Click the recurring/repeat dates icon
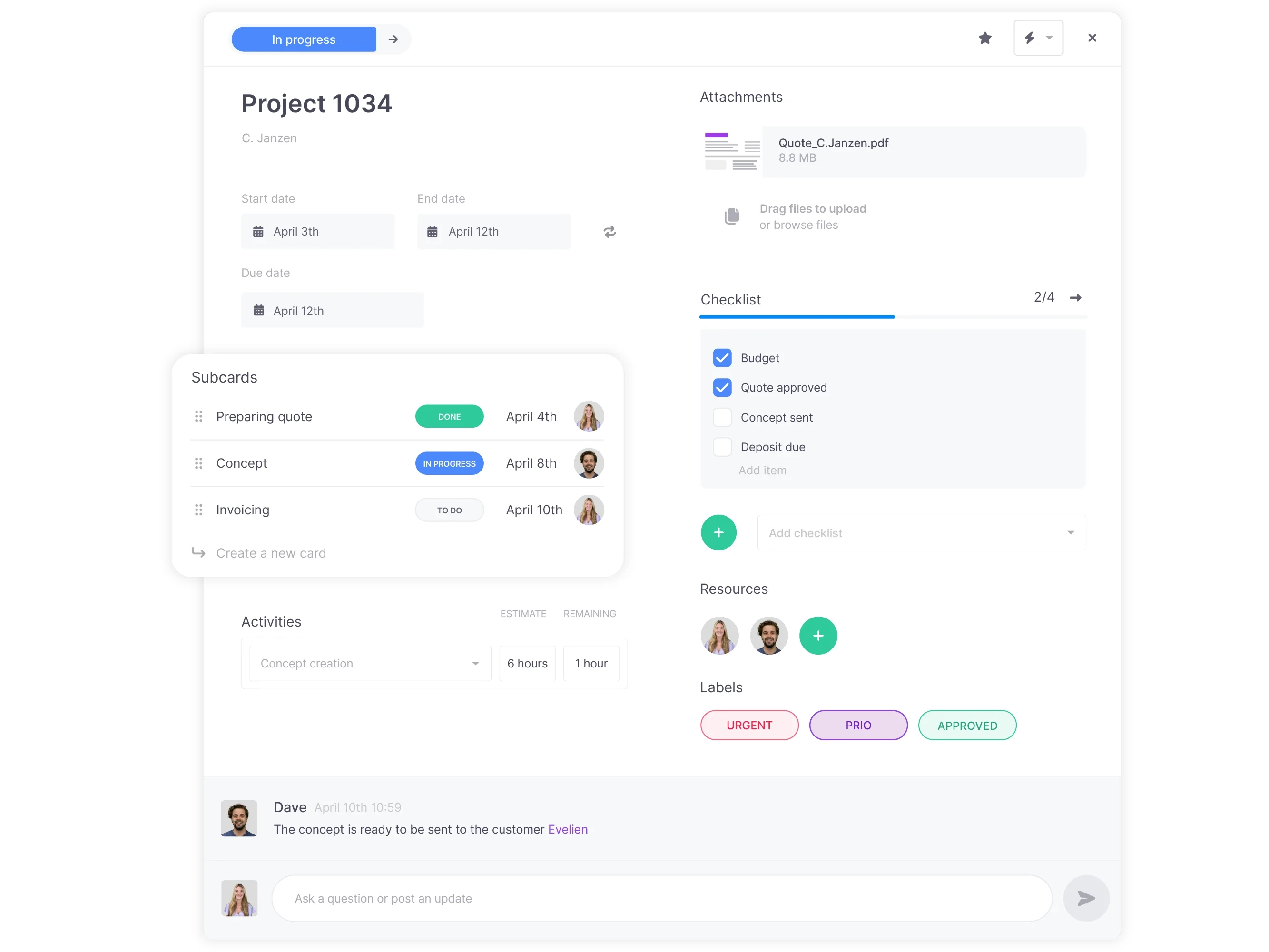This screenshot has width=1269, height=952. (610, 232)
